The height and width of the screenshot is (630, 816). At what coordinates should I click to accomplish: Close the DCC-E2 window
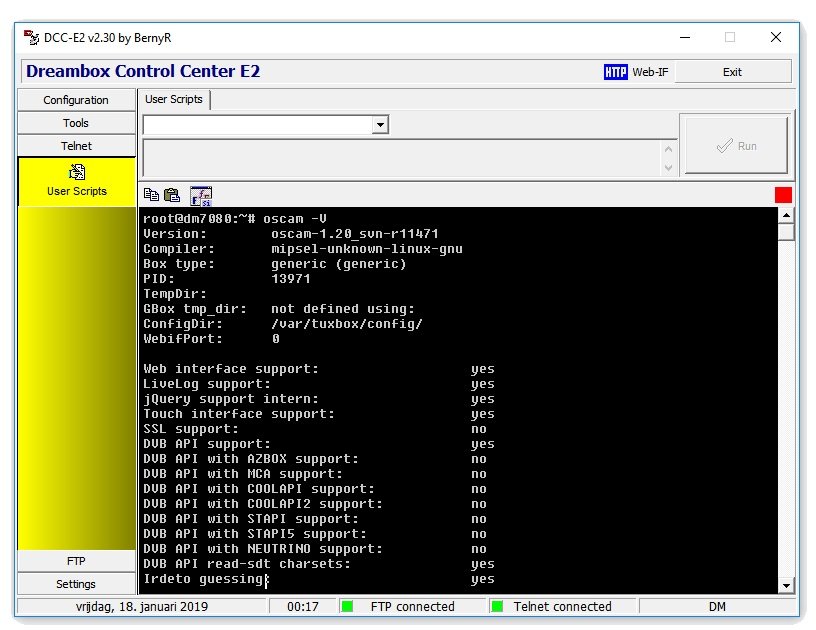point(776,37)
